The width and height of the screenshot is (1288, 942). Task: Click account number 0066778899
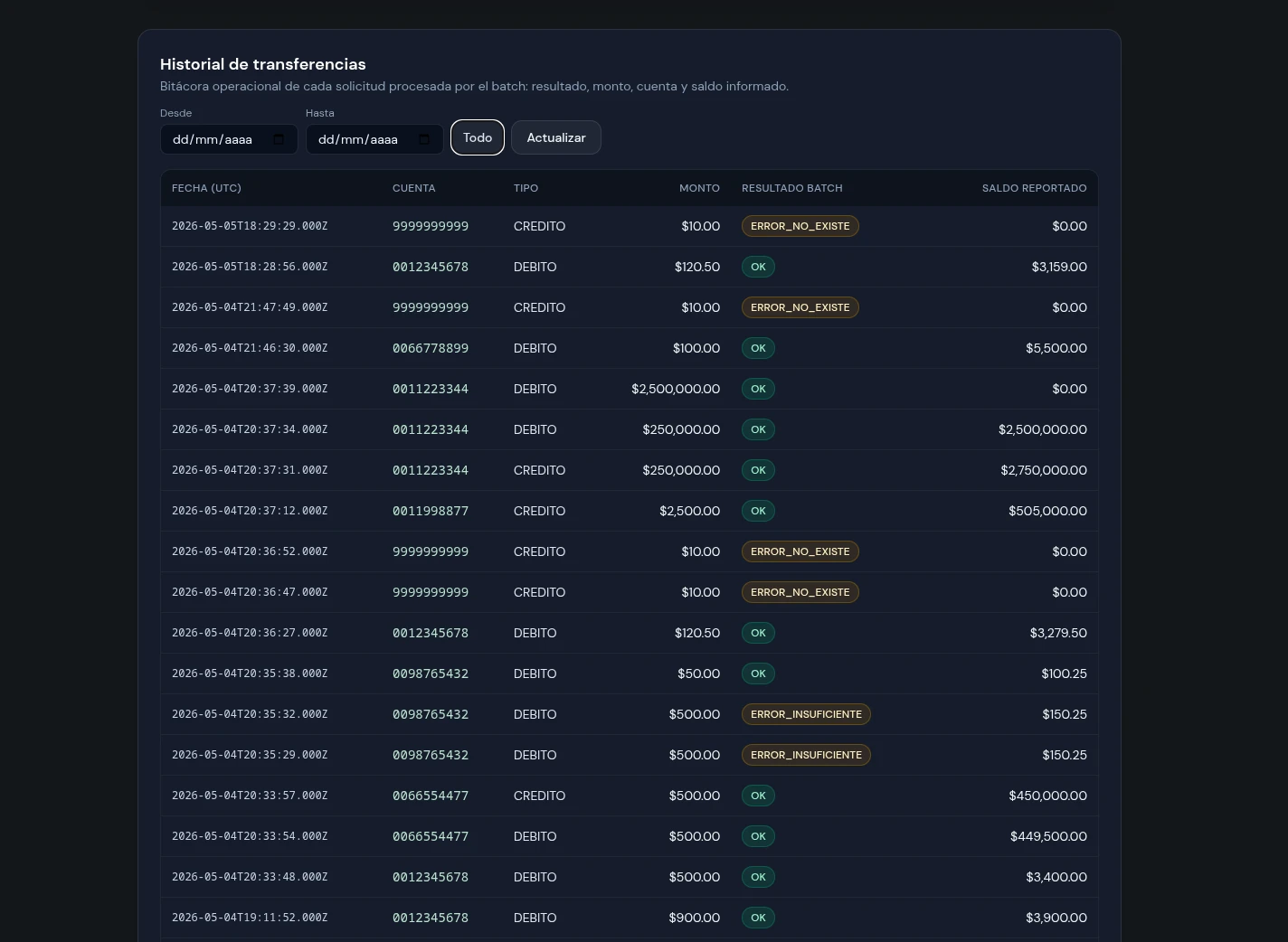431,348
